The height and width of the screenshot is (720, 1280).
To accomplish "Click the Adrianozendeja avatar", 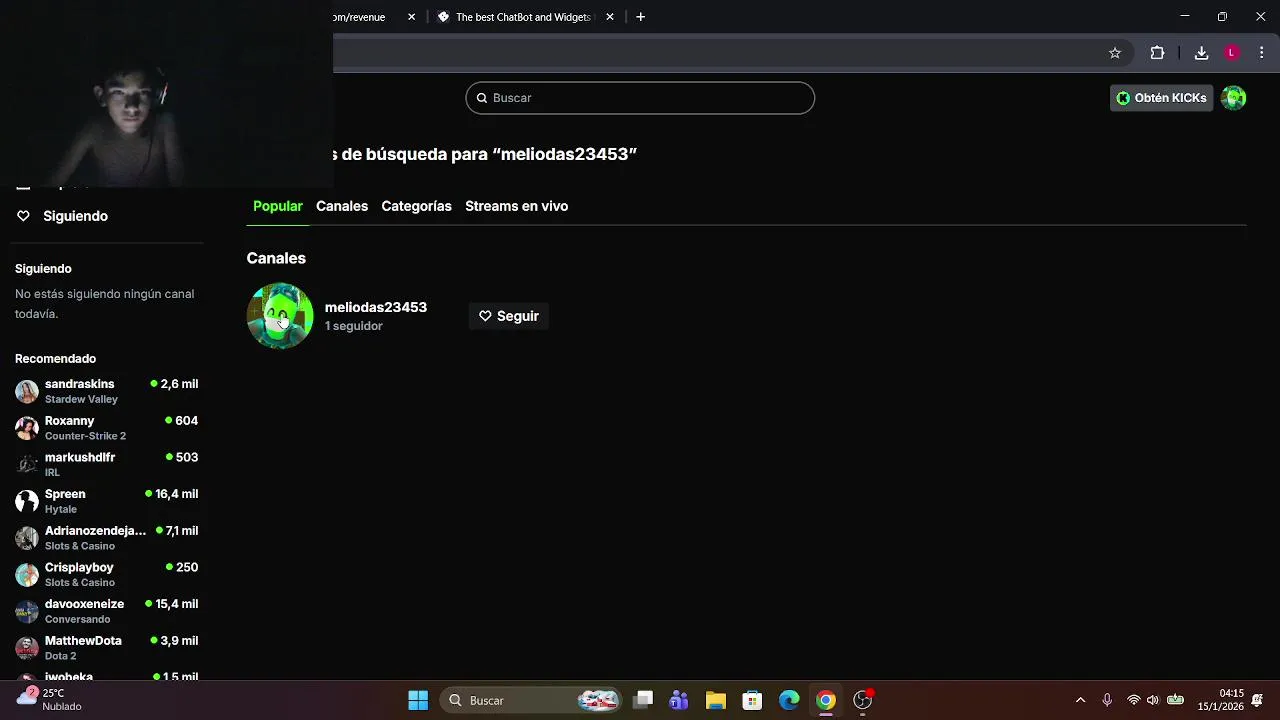I will click(x=27, y=538).
